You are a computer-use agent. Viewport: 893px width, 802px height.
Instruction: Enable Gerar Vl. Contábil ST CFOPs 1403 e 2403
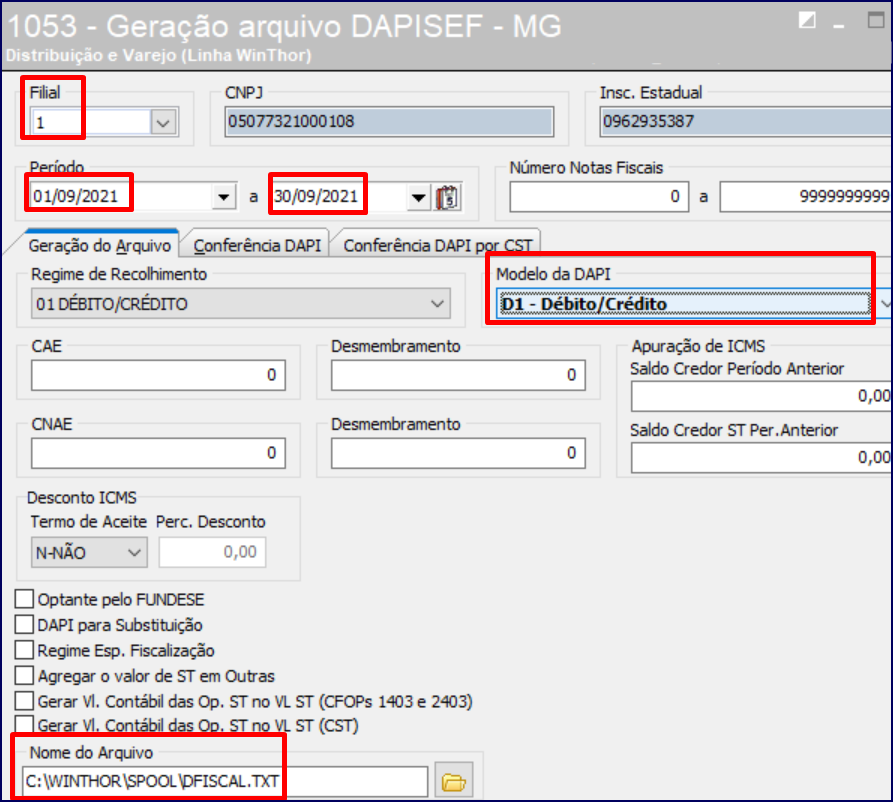[24, 700]
